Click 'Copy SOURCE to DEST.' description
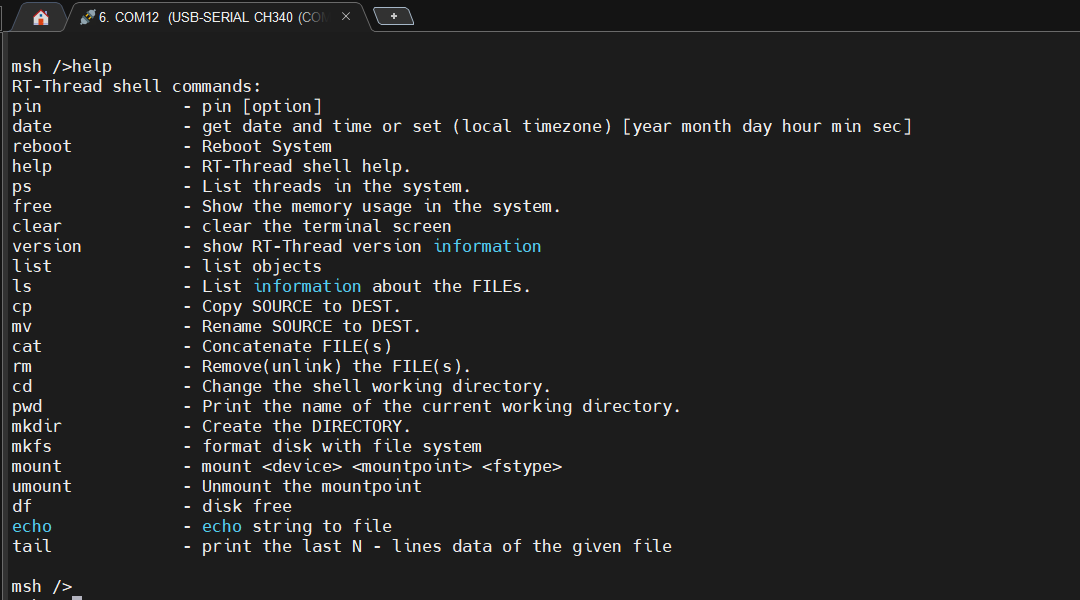Image resolution: width=1080 pixels, height=600 pixels. [301, 307]
